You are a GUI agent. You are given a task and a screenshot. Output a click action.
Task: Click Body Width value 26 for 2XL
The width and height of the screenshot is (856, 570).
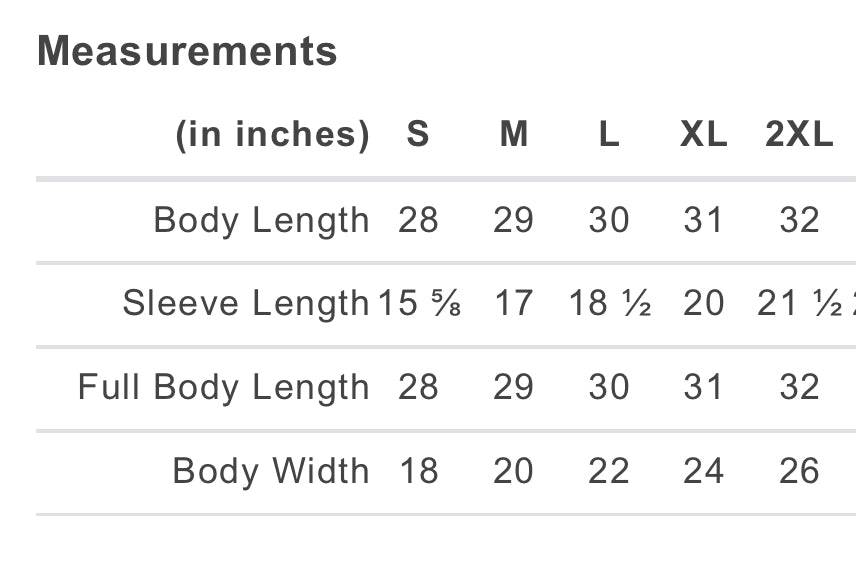click(x=799, y=471)
